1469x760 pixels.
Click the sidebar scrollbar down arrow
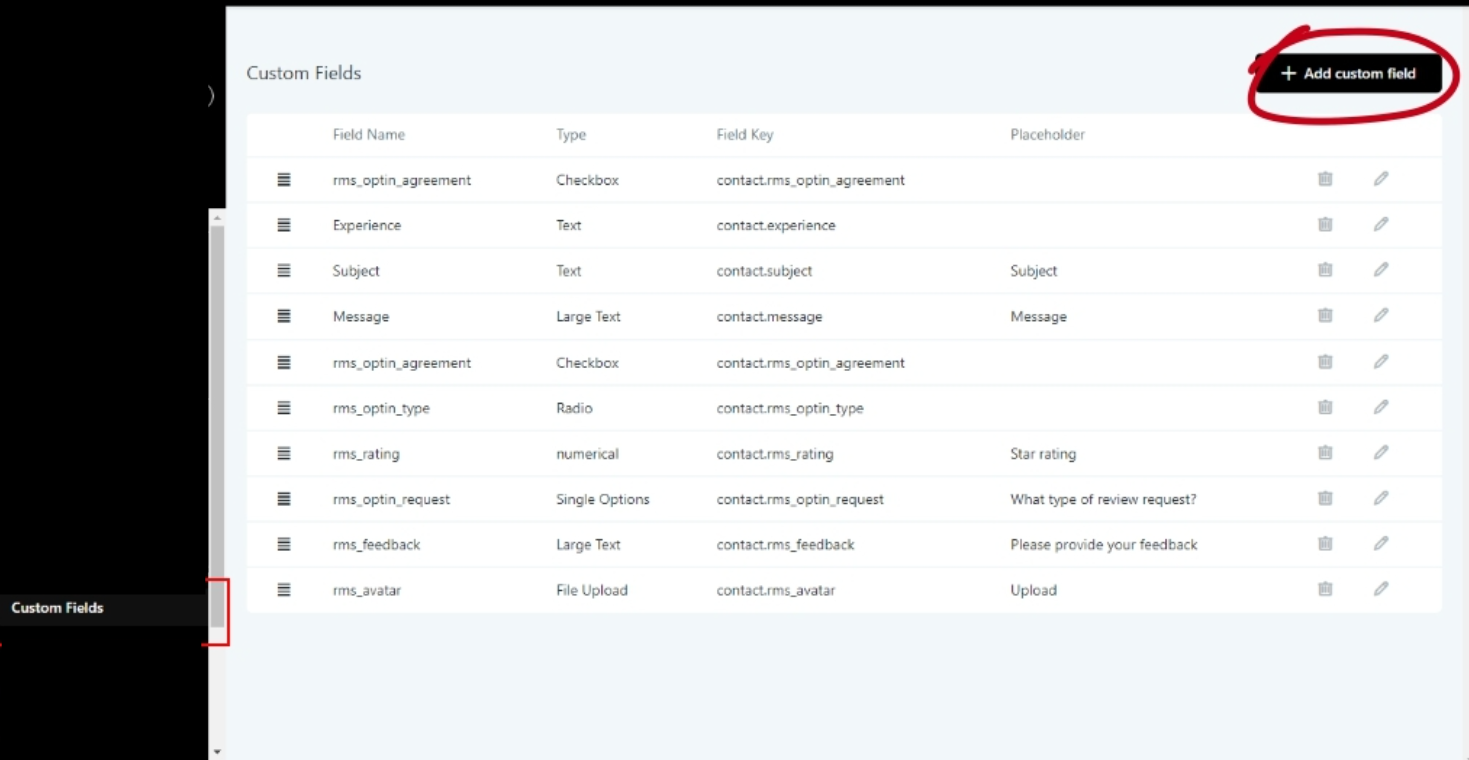tap(217, 751)
